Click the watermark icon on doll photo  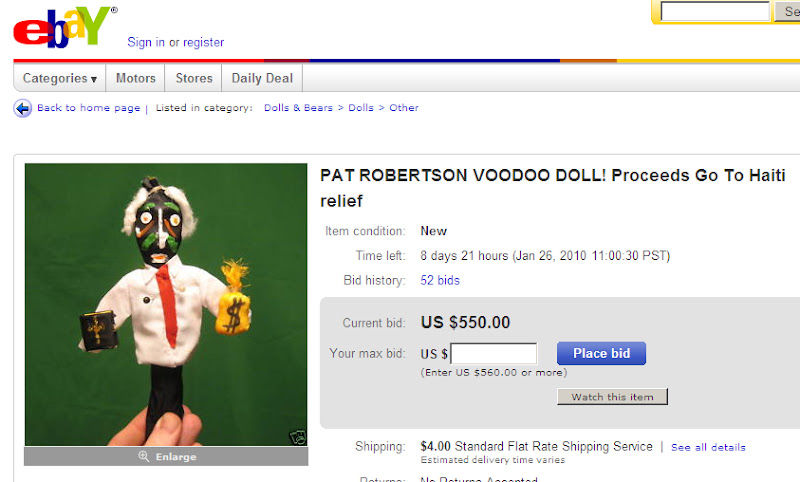click(297, 437)
